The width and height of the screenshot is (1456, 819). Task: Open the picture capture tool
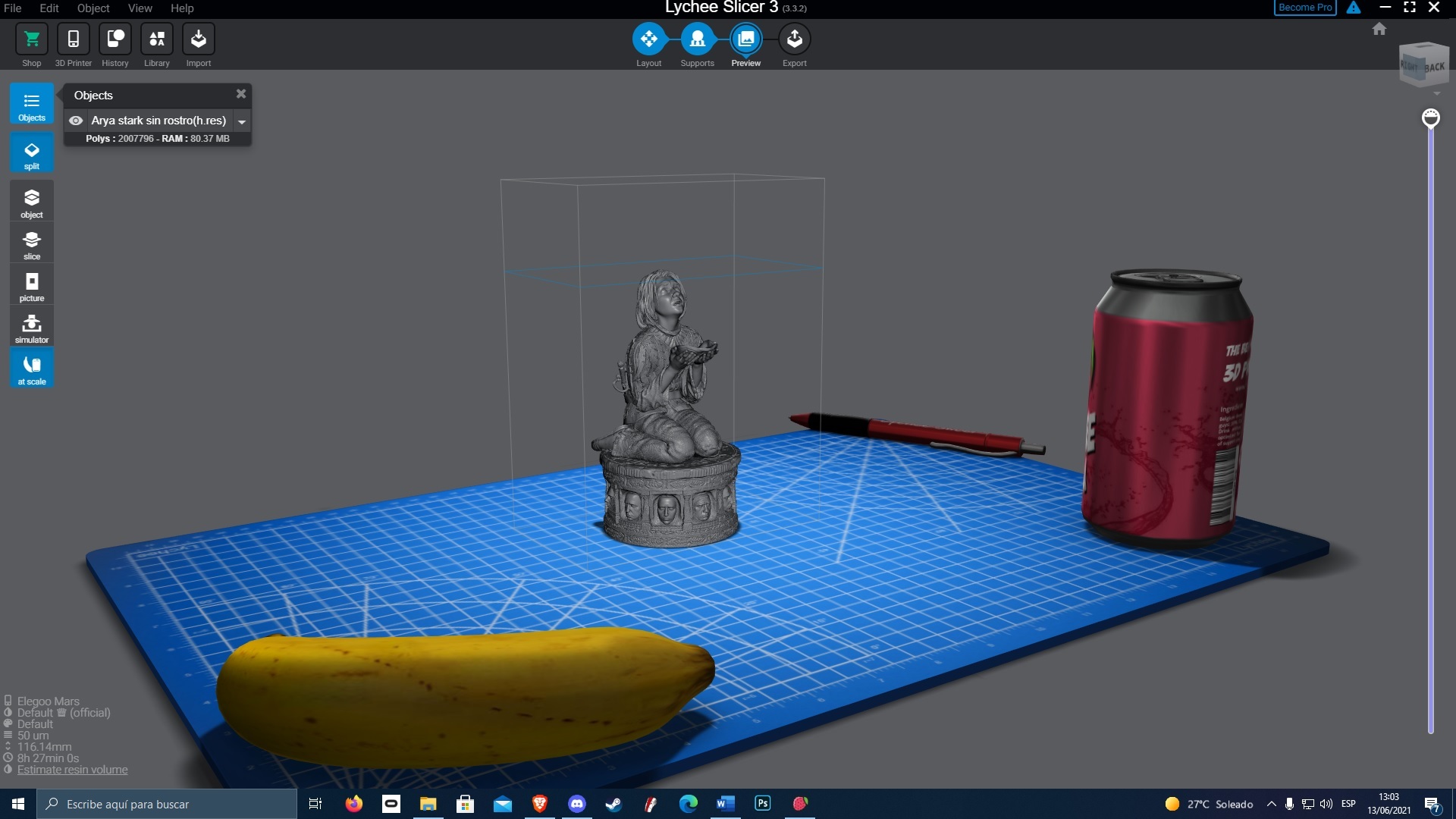pos(32,285)
